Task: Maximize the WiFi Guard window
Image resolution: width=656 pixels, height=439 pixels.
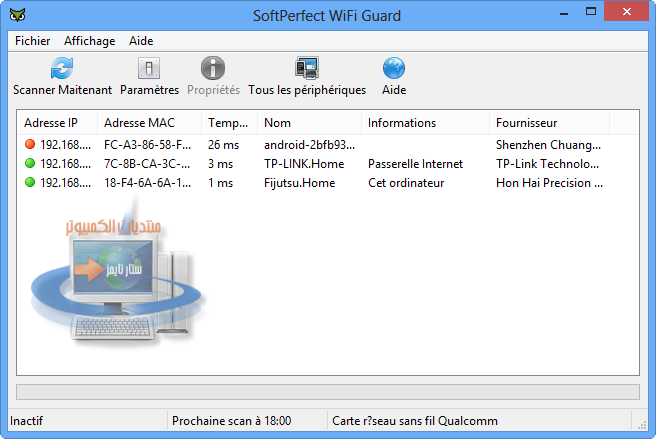Action: [591, 12]
